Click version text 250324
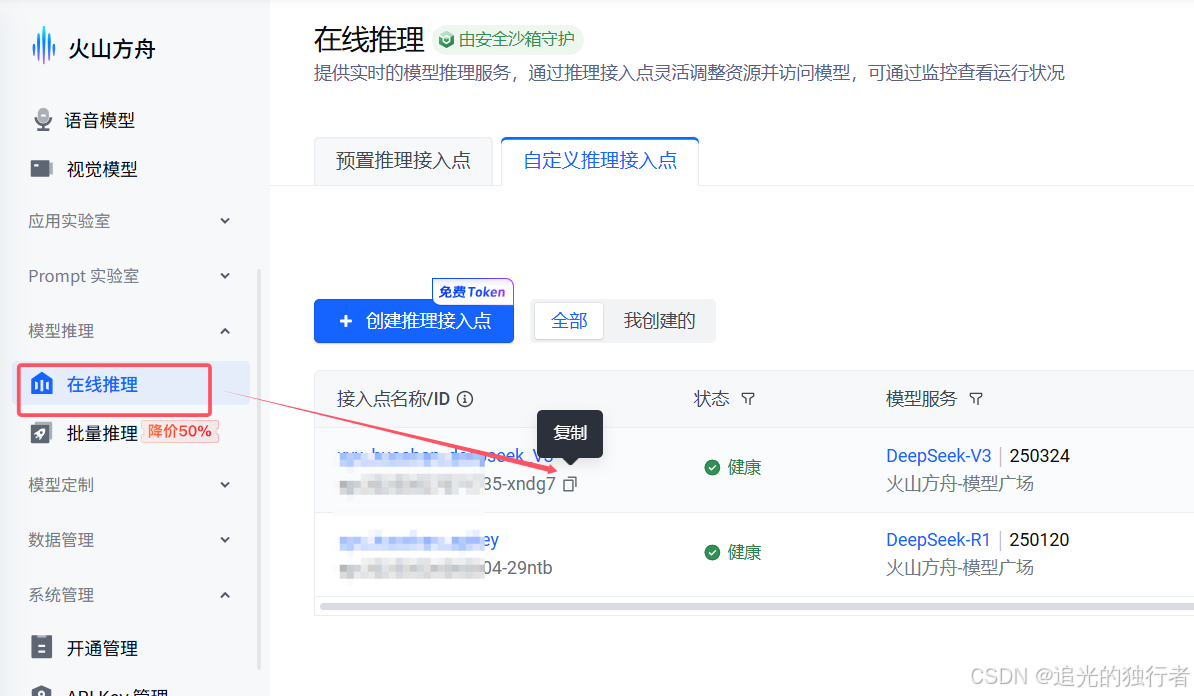The height and width of the screenshot is (696, 1194). [1039, 455]
